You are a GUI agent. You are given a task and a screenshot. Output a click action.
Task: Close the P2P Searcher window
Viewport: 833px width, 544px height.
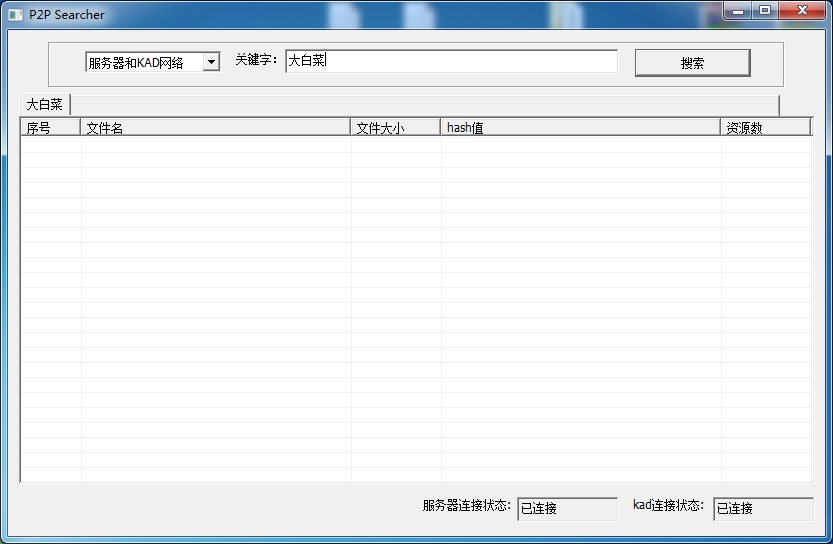coord(801,11)
